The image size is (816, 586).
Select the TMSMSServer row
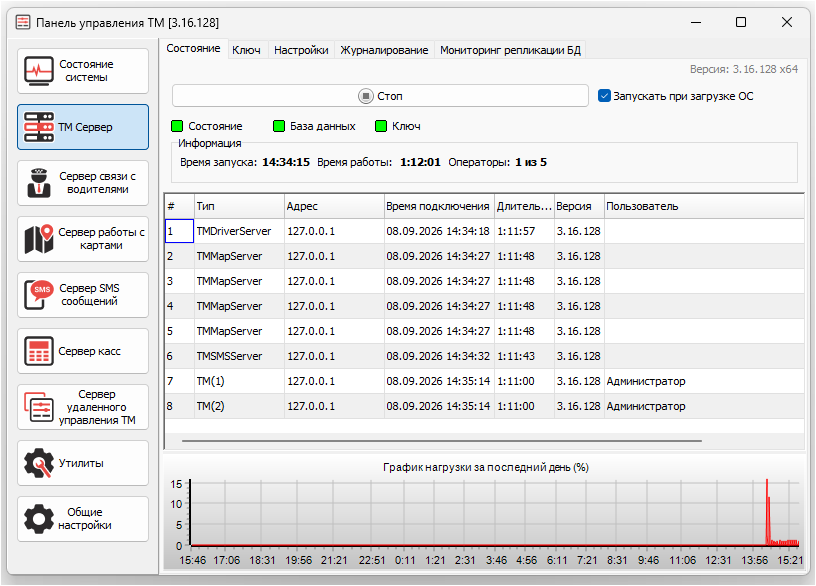pyautogui.click(x=484, y=356)
